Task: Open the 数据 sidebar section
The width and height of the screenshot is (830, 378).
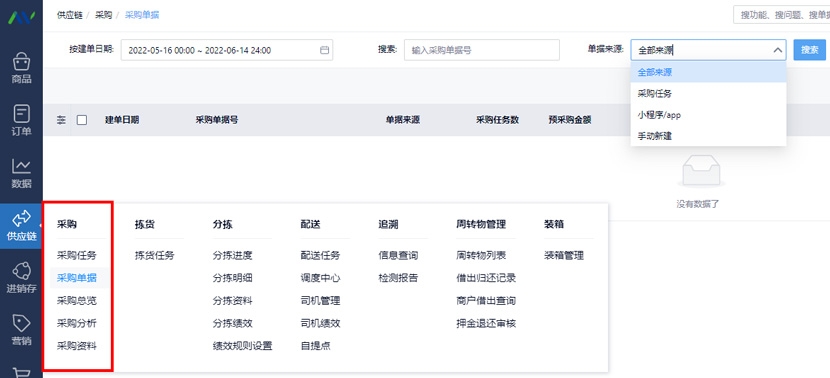Action: (21, 173)
